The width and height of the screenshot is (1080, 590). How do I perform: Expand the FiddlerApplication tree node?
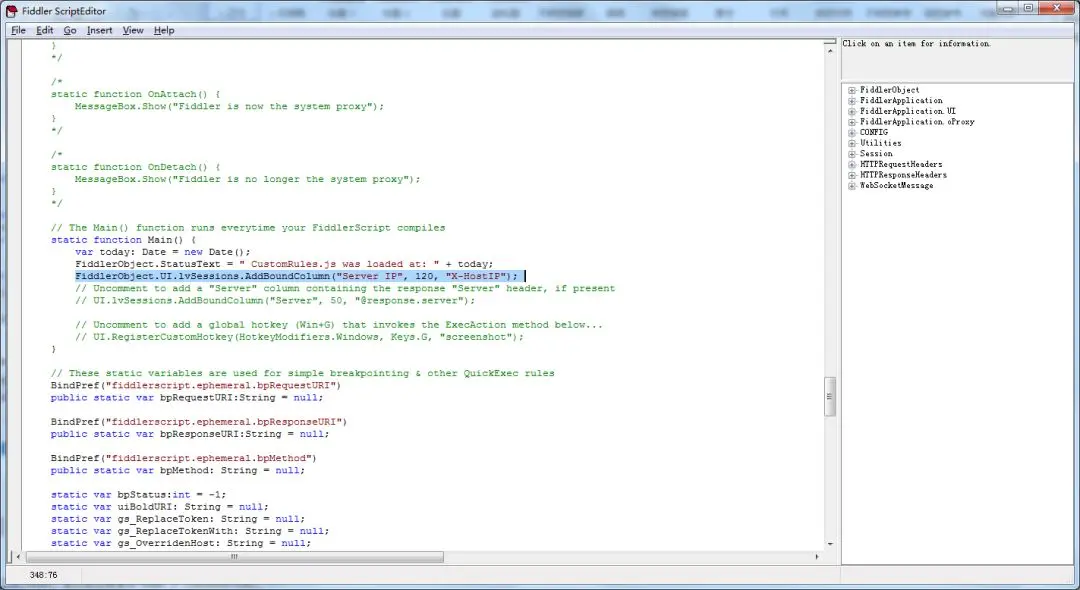pos(852,101)
